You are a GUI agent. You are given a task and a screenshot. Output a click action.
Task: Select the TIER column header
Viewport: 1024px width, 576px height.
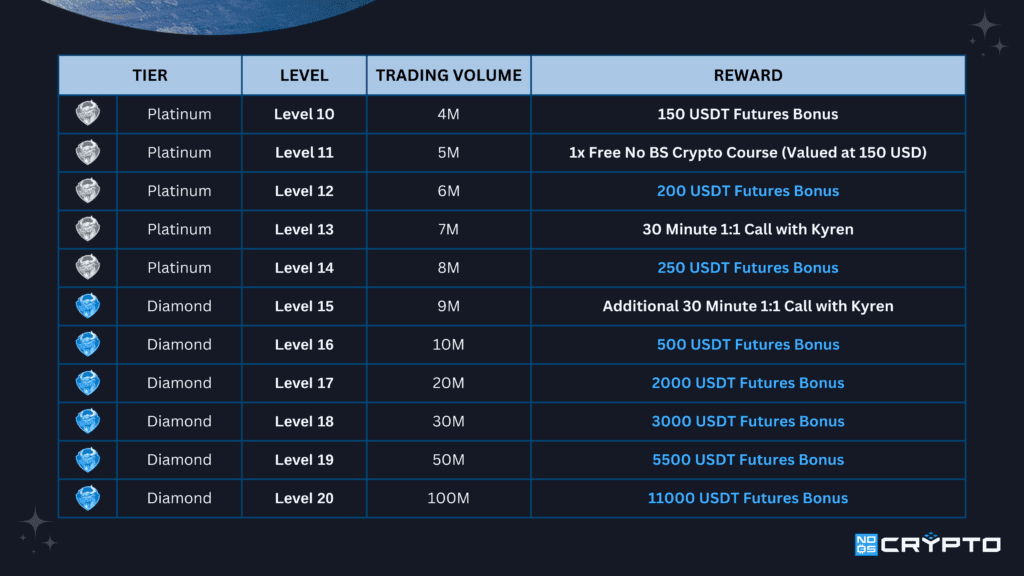(x=150, y=75)
